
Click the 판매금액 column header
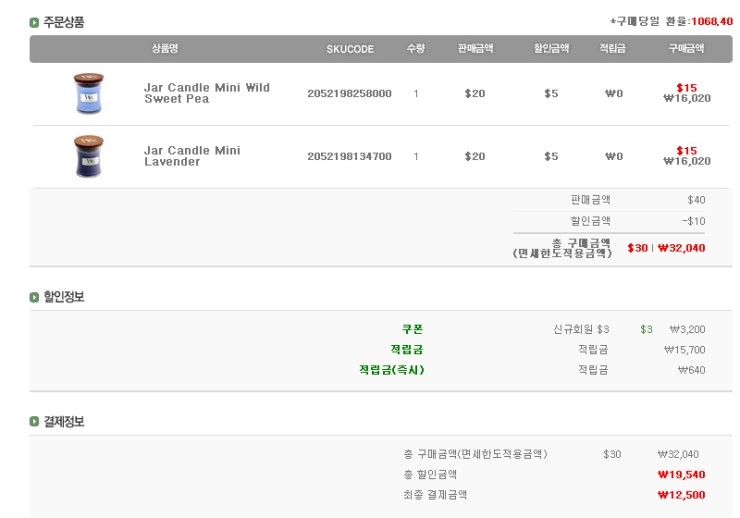click(475, 49)
